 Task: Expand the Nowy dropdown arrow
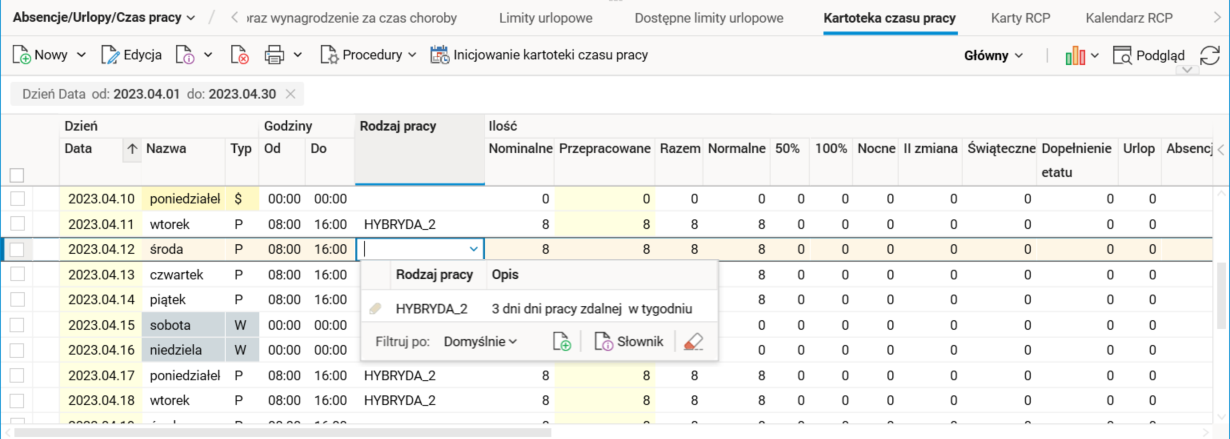(81, 56)
